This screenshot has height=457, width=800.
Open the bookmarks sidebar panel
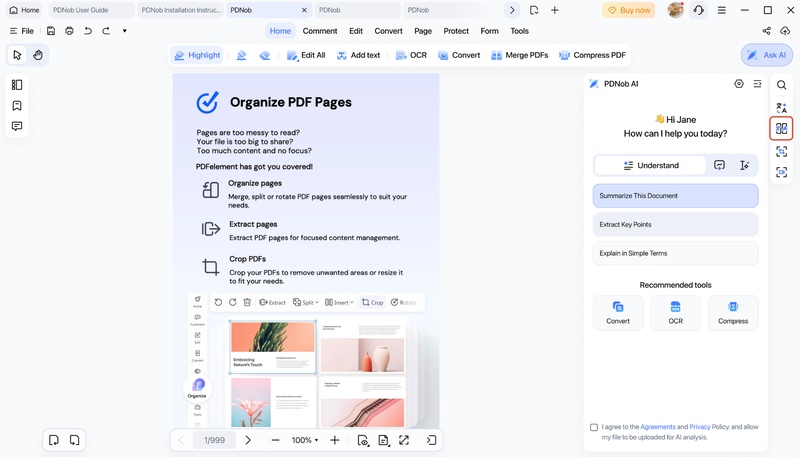[x=17, y=106]
